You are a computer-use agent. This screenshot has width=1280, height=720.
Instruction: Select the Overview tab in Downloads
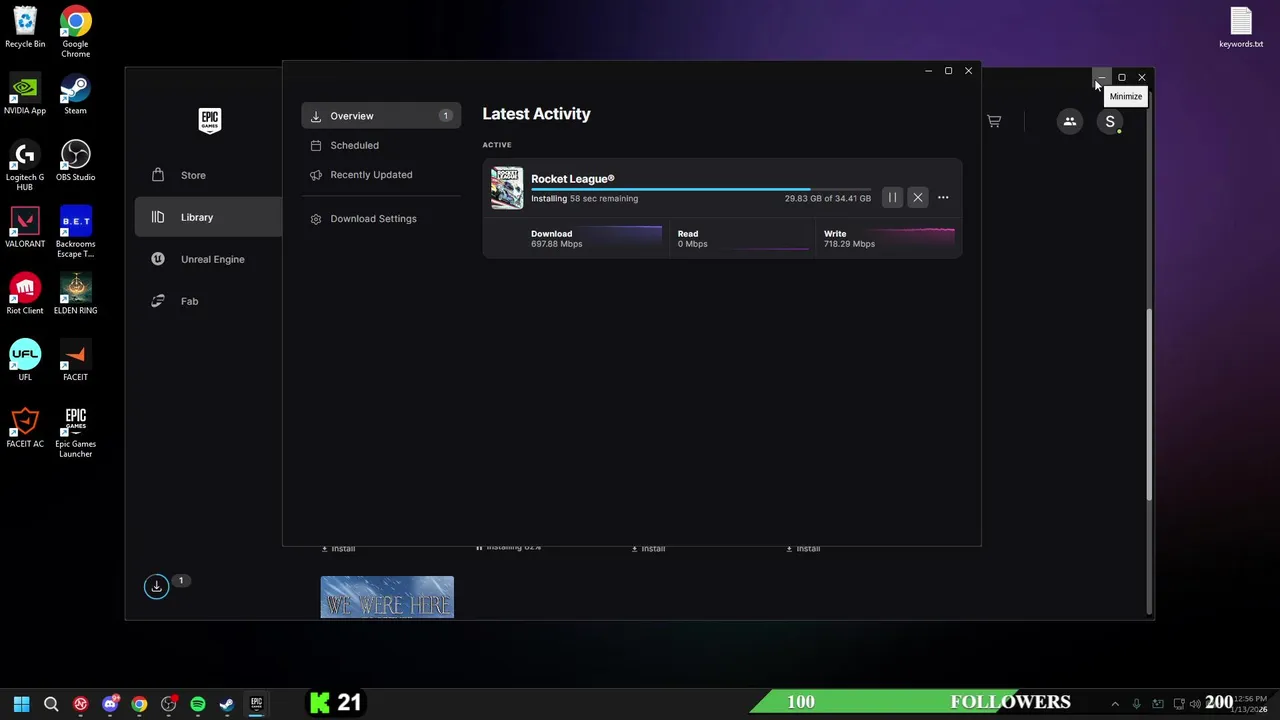point(381,116)
